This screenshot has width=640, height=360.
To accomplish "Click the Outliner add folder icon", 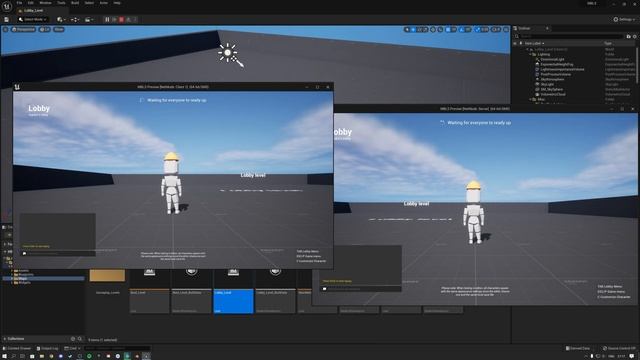I will coord(629,36).
